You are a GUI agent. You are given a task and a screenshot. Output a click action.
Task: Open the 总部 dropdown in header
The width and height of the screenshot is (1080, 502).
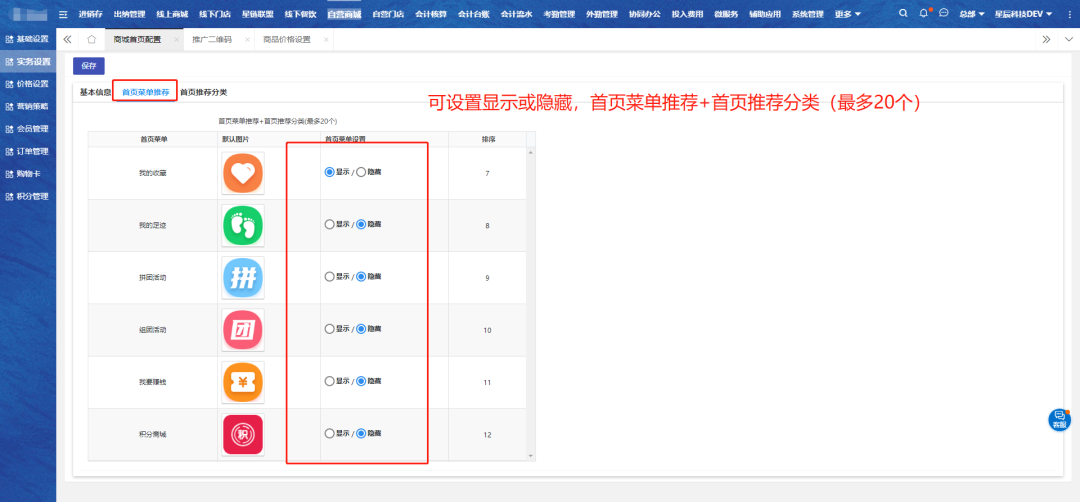tap(971, 15)
